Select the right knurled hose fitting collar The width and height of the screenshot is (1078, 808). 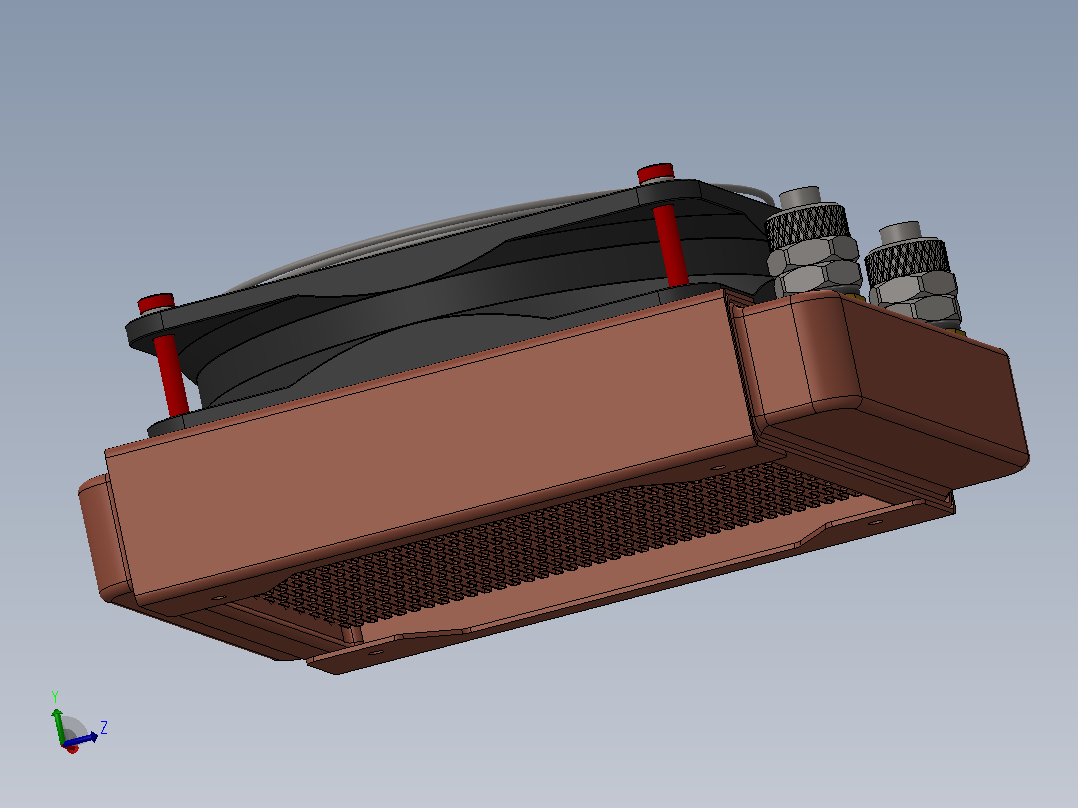[x=908, y=262]
